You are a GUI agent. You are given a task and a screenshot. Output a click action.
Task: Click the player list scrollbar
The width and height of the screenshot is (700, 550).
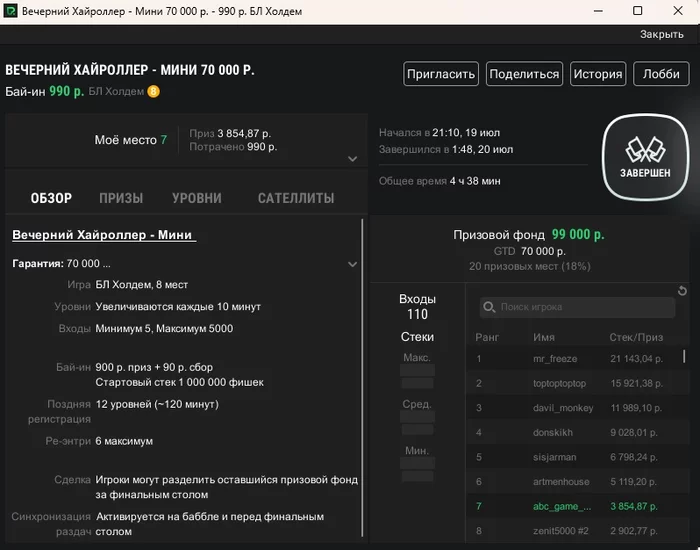(x=684, y=356)
